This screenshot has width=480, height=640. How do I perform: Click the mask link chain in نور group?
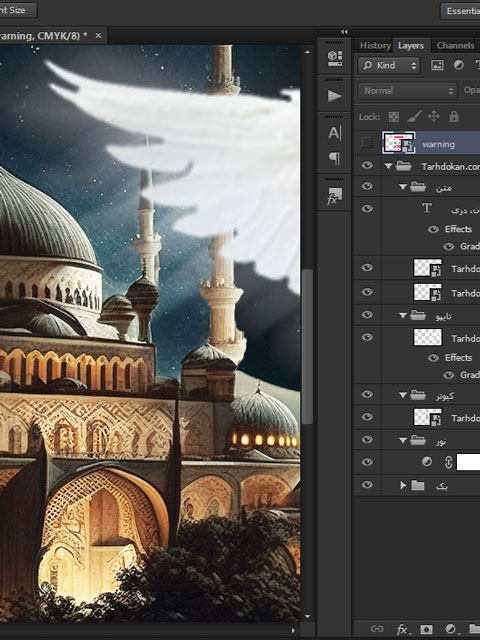point(448,462)
